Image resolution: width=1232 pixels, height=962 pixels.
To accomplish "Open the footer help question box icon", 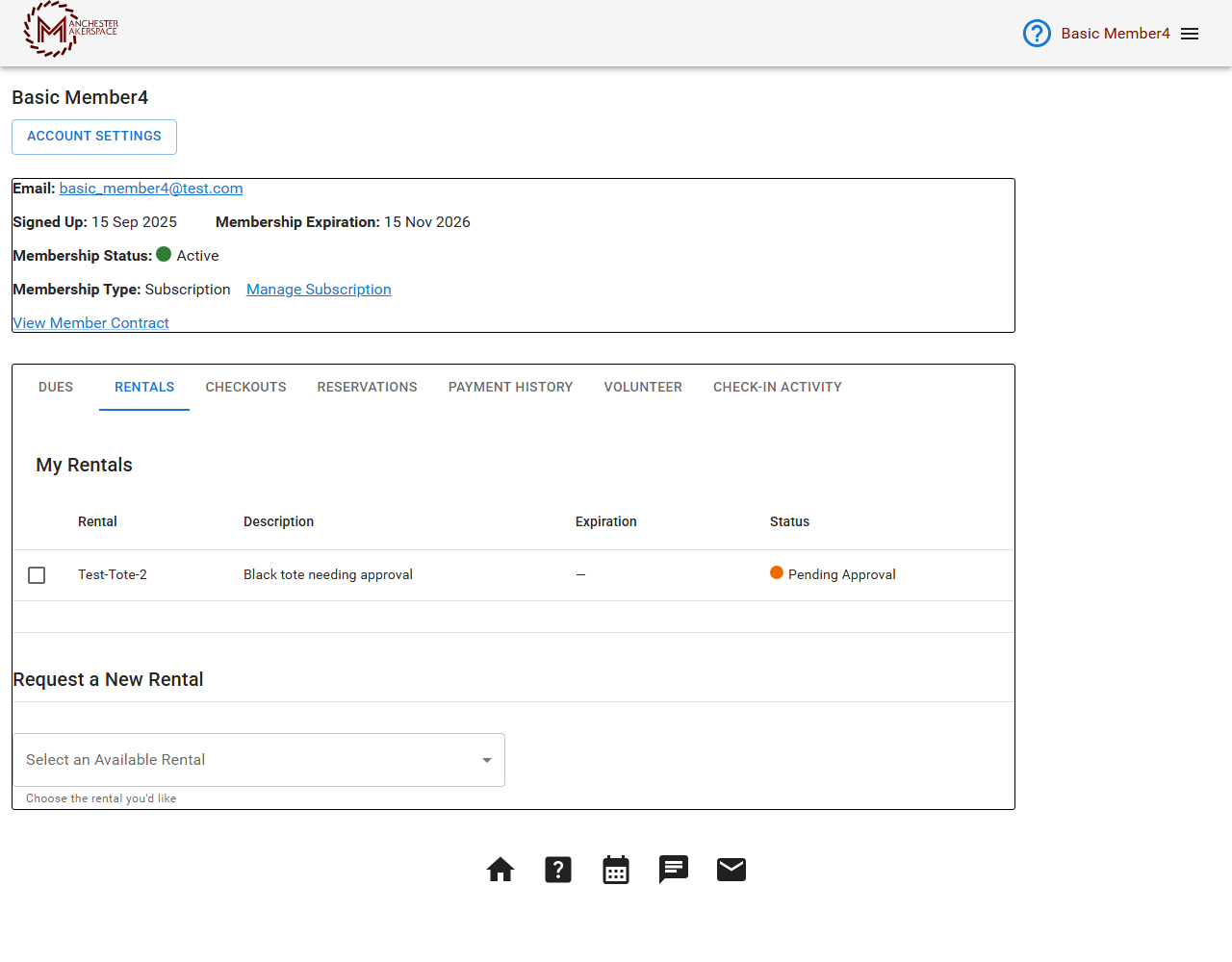I will click(x=558, y=870).
